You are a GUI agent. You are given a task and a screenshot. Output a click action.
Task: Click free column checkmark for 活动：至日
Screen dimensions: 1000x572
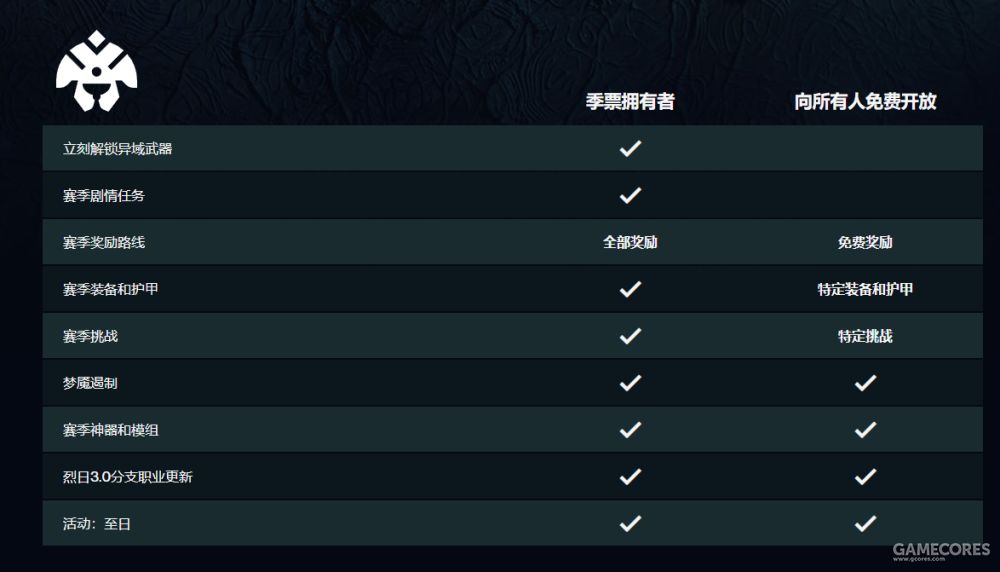pos(865,524)
